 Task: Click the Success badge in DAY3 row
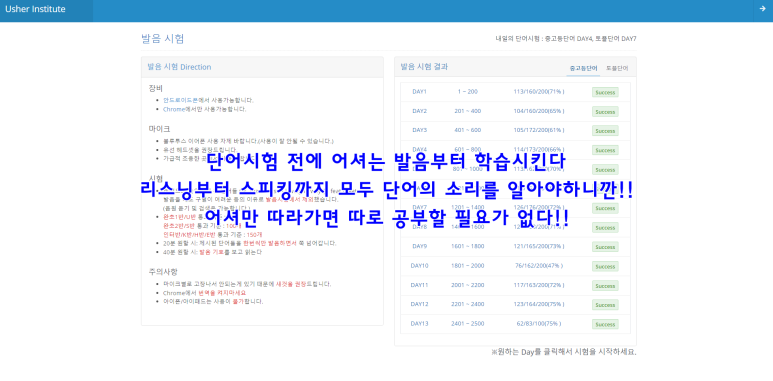(x=605, y=131)
